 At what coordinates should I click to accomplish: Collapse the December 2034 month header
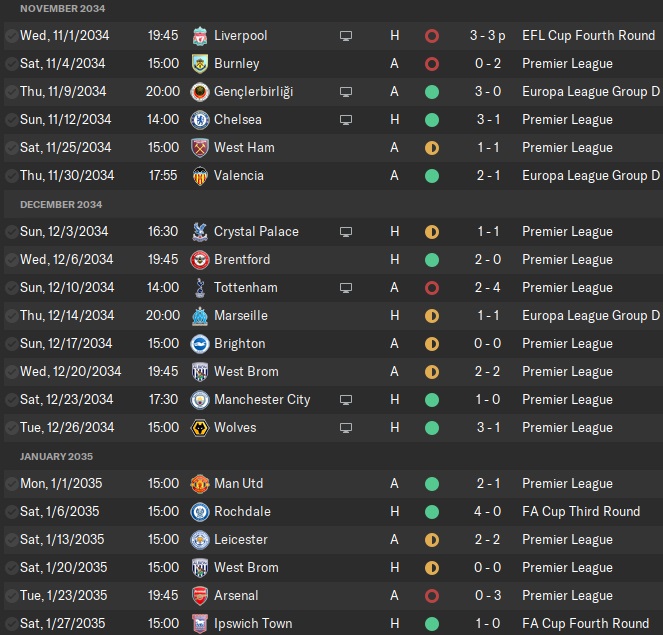pyautogui.click(x=61, y=204)
